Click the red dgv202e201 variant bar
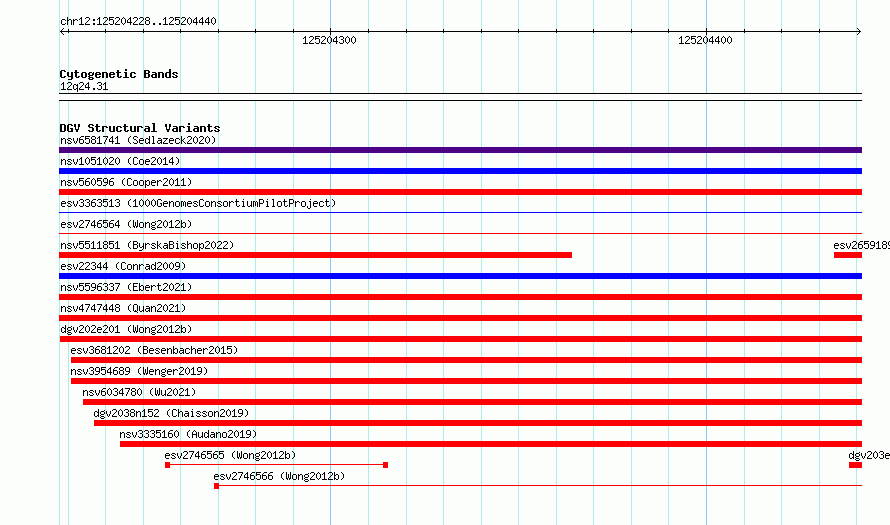The image size is (890, 525). [x=460, y=339]
